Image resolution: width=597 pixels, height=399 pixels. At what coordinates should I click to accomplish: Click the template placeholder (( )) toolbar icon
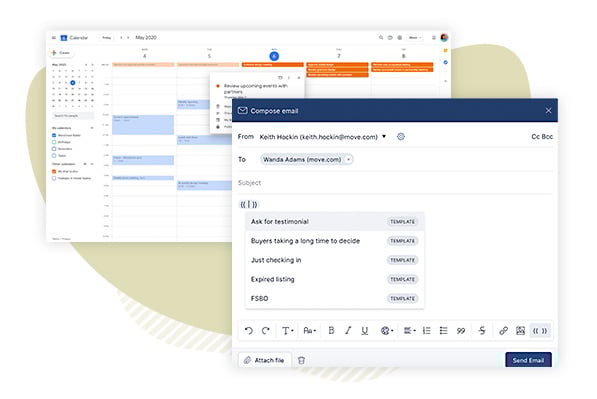[x=540, y=330]
